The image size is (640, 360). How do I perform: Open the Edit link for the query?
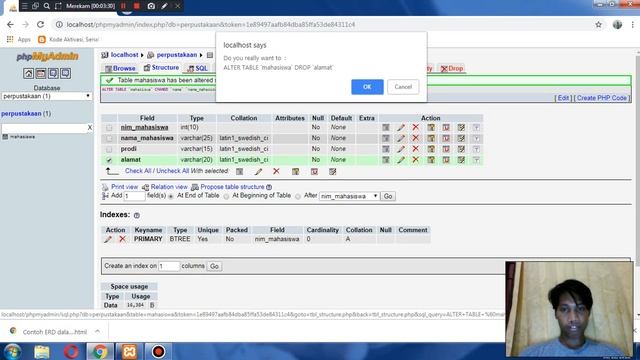pos(563,98)
